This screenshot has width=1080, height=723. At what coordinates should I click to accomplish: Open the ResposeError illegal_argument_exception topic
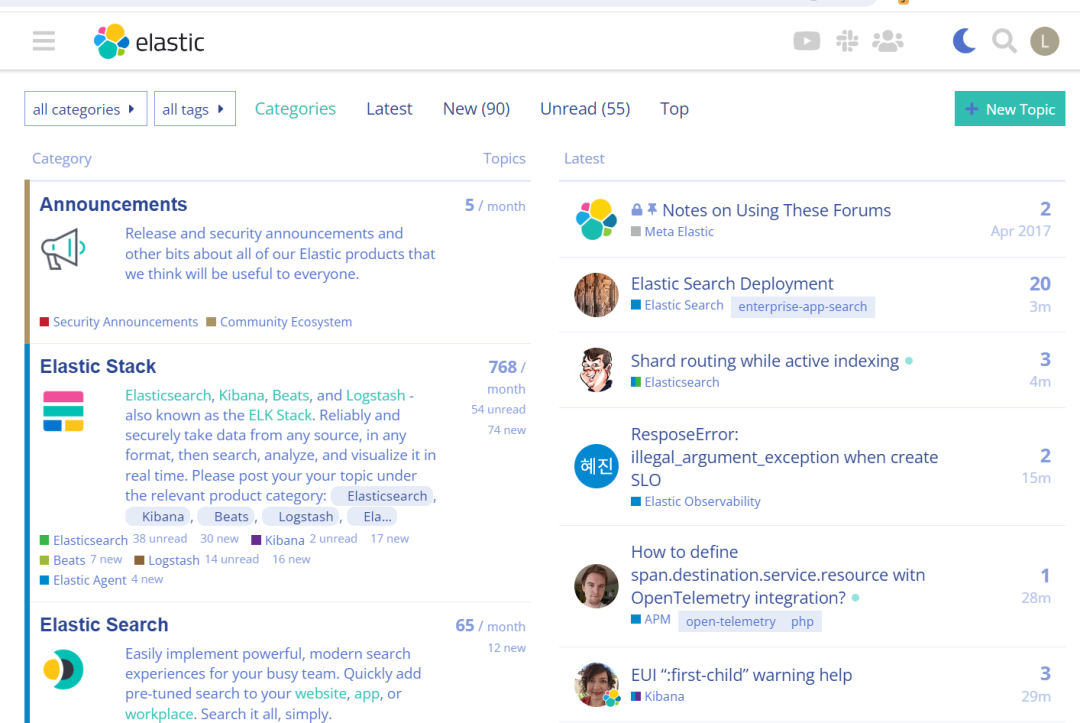click(x=785, y=457)
